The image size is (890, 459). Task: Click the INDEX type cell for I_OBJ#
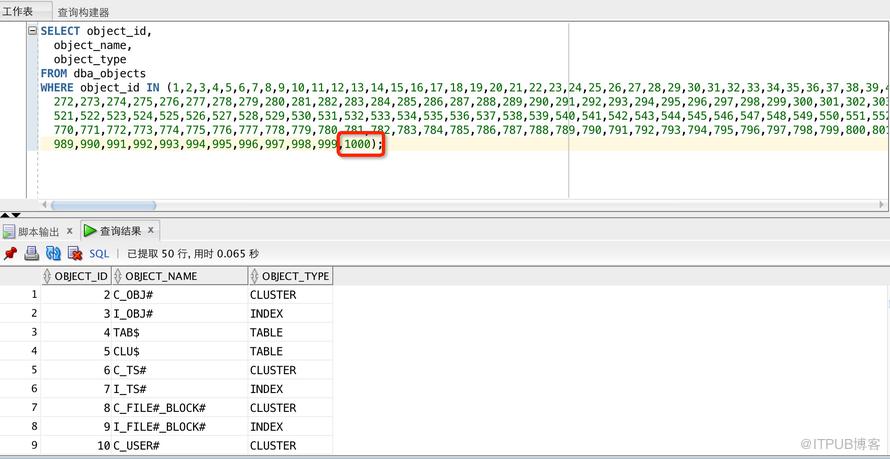[290, 314]
